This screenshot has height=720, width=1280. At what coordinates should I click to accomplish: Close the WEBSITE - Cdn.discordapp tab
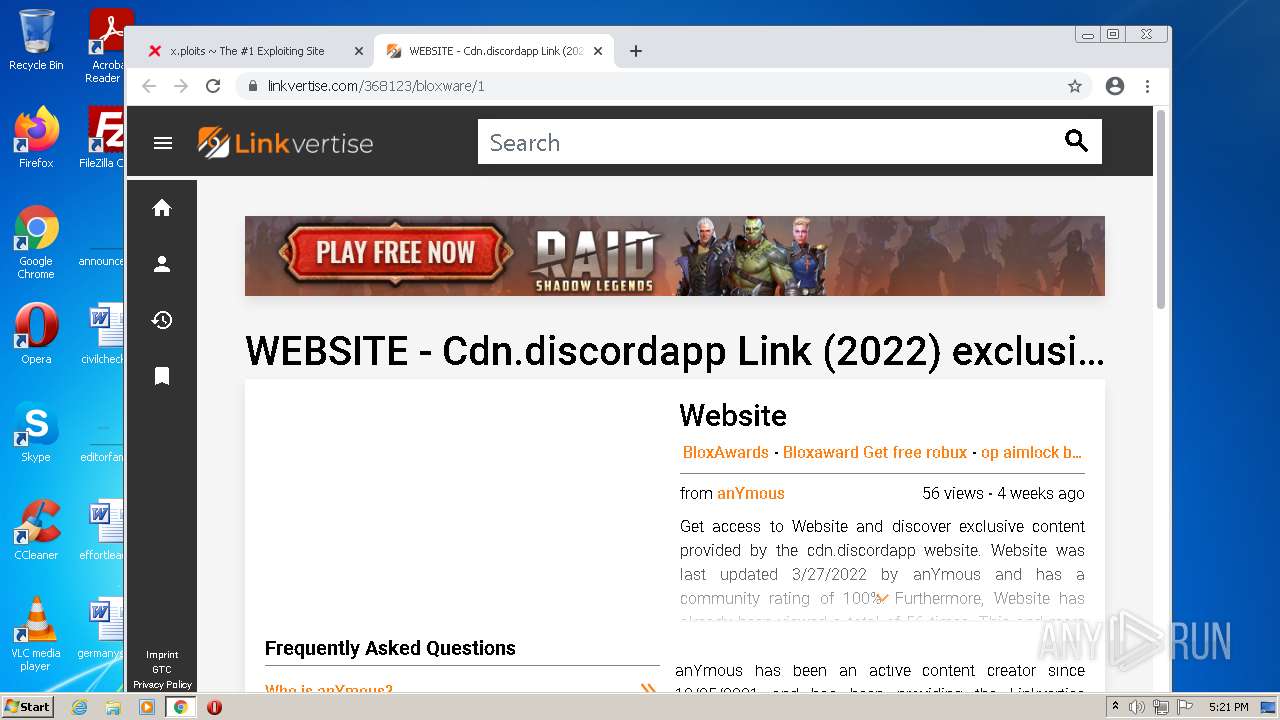pyautogui.click(x=598, y=51)
